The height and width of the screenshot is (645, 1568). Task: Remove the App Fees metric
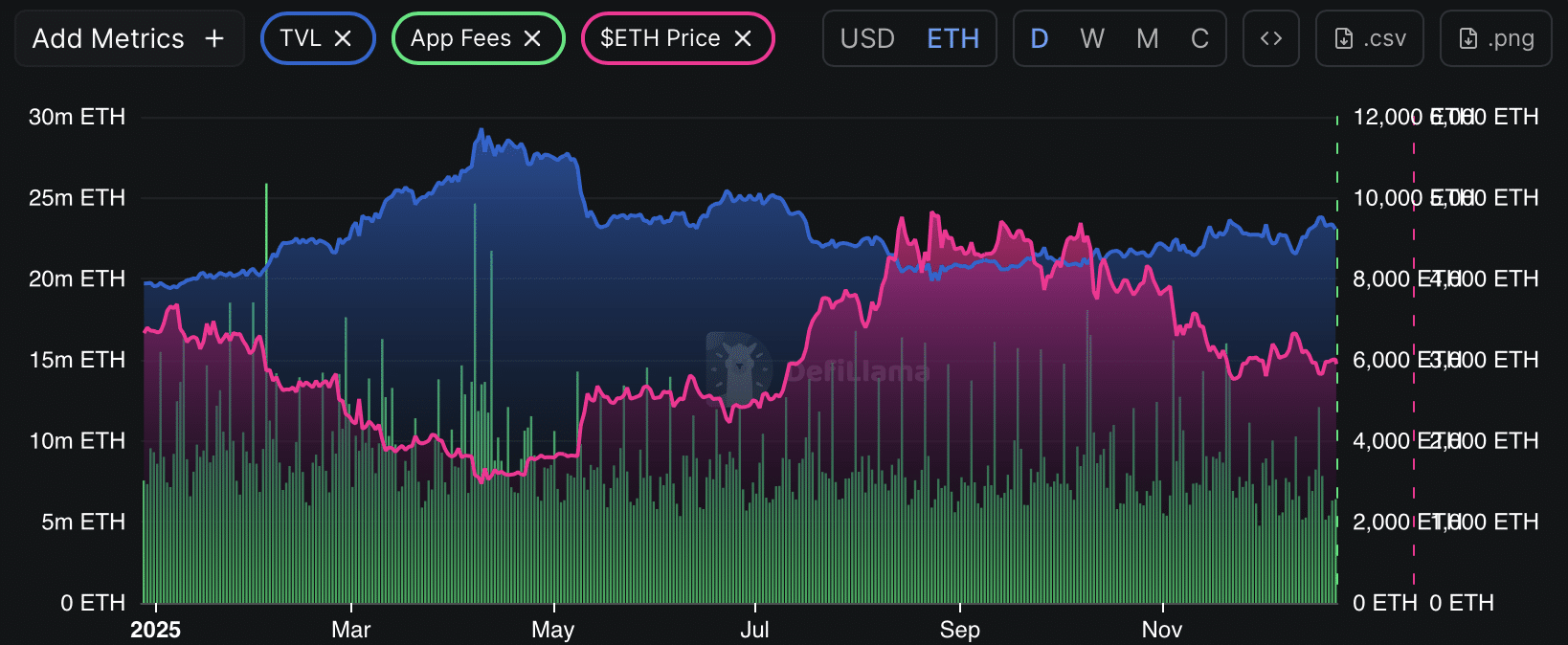click(533, 38)
